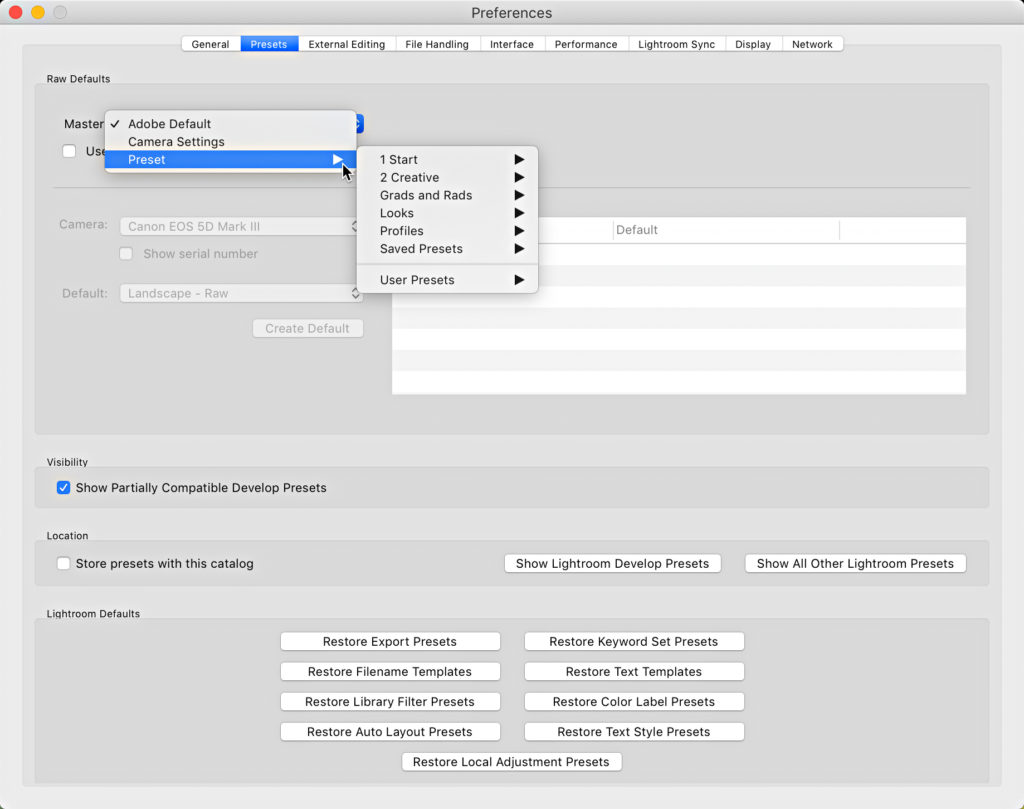This screenshot has width=1024, height=809.
Task: Expand the User Presets submenu
Action: coord(447,280)
